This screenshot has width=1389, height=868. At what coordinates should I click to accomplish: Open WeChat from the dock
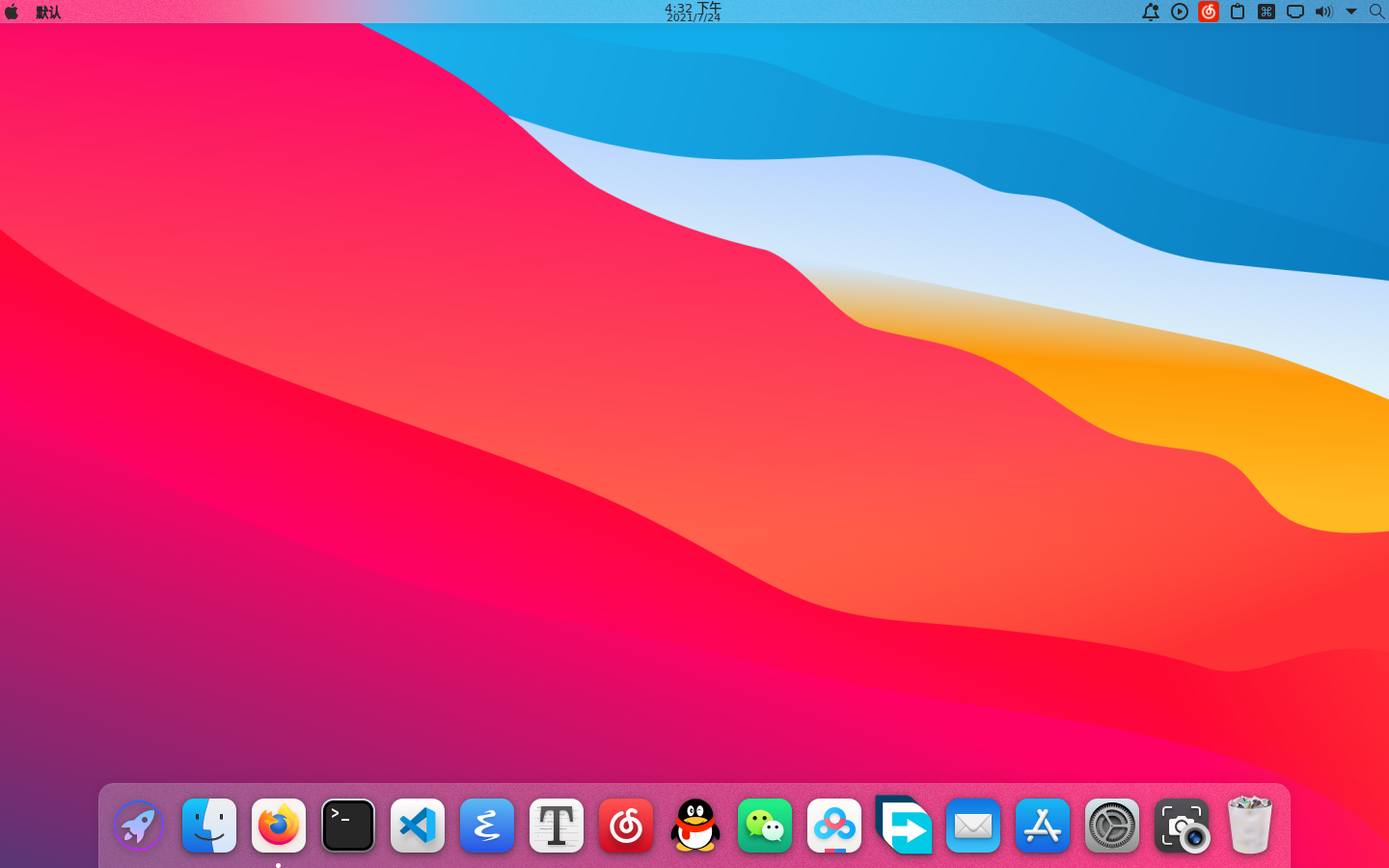click(765, 826)
